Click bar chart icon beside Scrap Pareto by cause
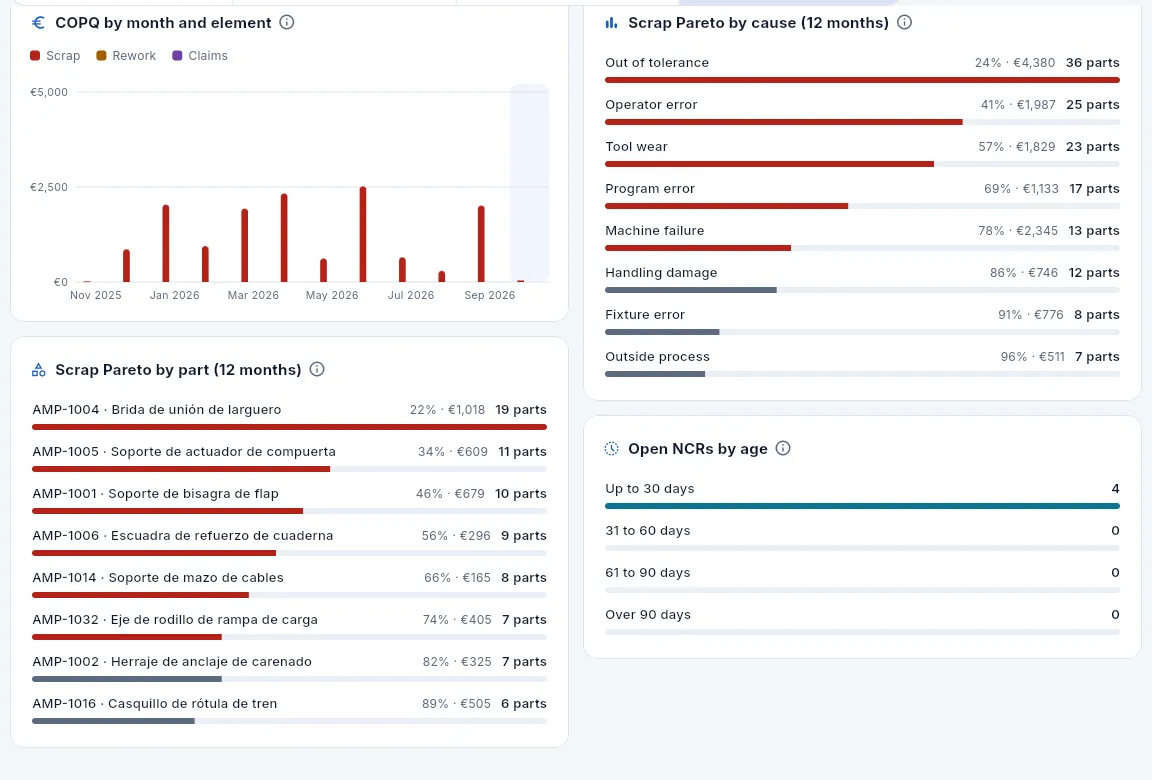 (x=611, y=23)
